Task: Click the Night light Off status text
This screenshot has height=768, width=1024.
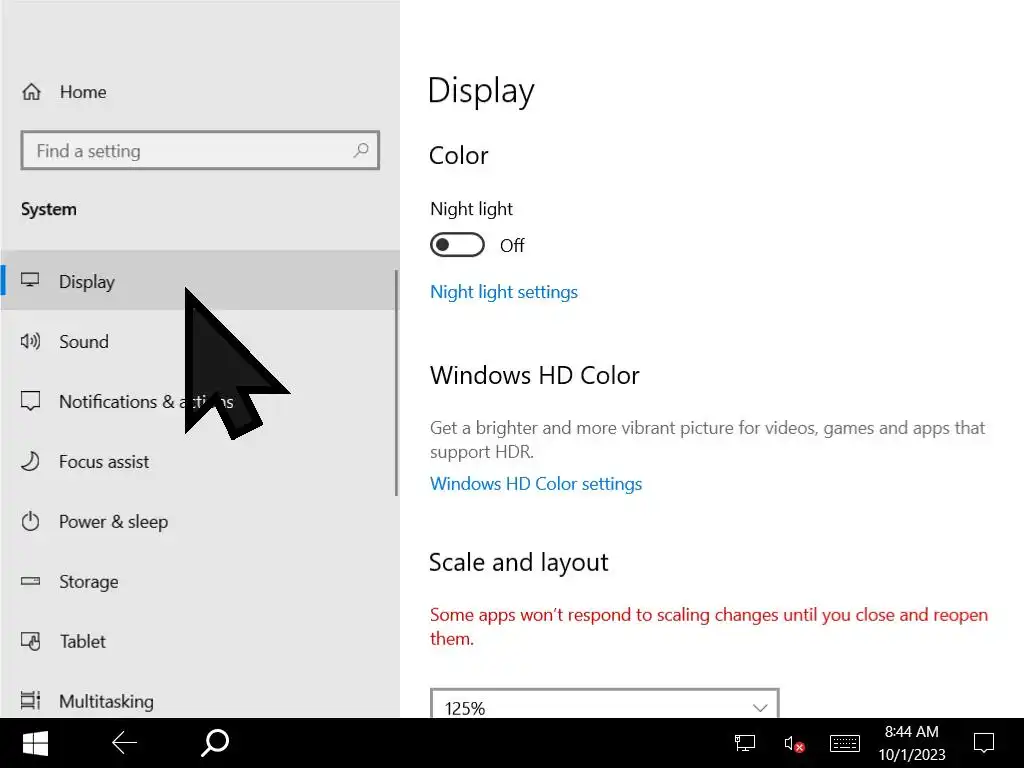Action: click(x=512, y=246)
